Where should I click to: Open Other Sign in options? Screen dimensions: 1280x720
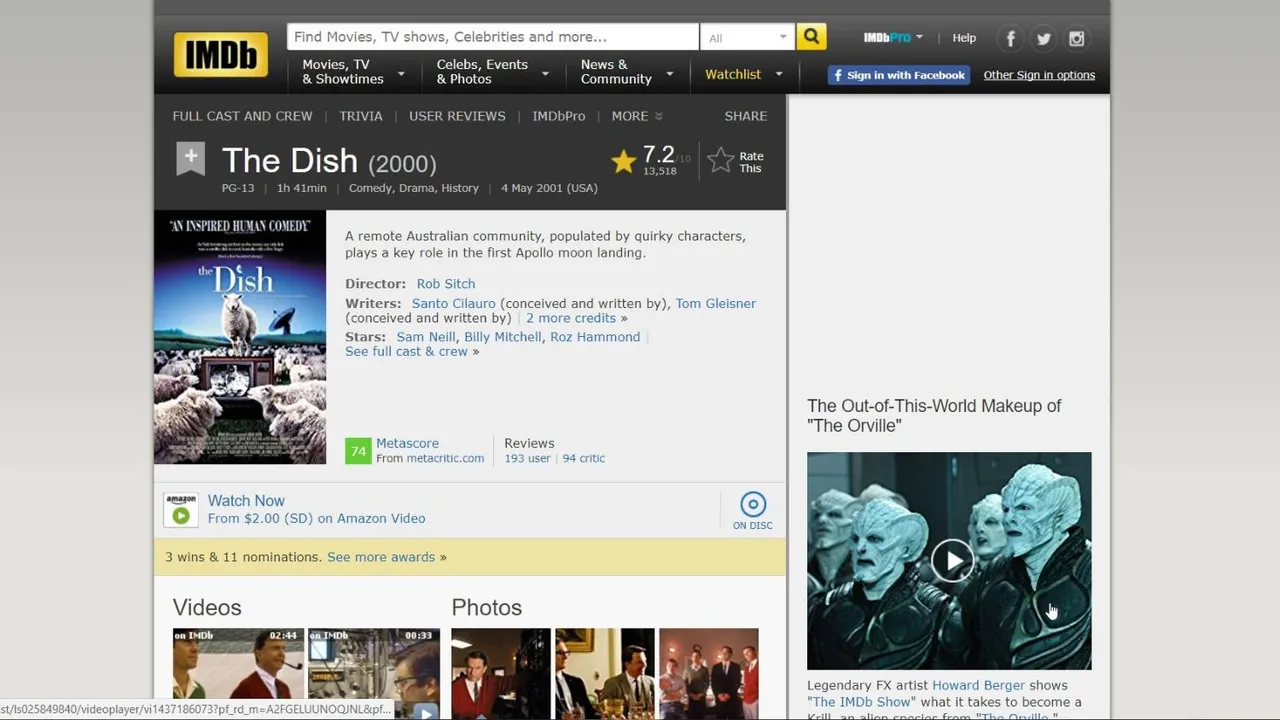(1039, 75)
